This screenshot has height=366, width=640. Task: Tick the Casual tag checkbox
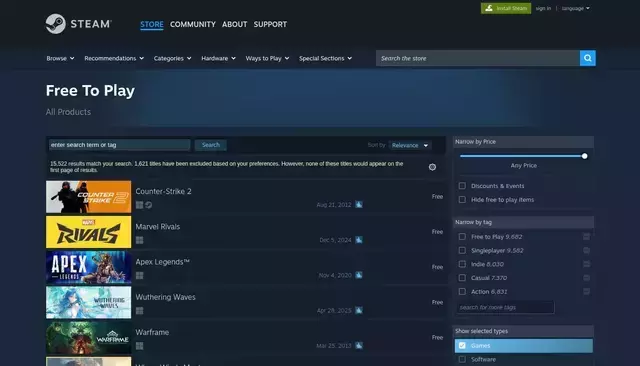(462, 278)
